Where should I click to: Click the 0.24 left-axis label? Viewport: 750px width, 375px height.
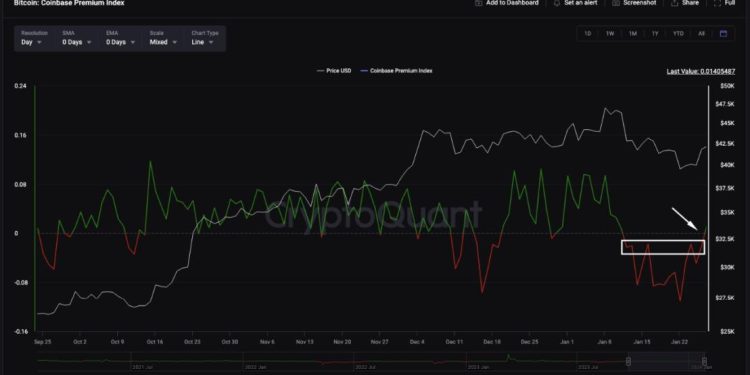20,86
